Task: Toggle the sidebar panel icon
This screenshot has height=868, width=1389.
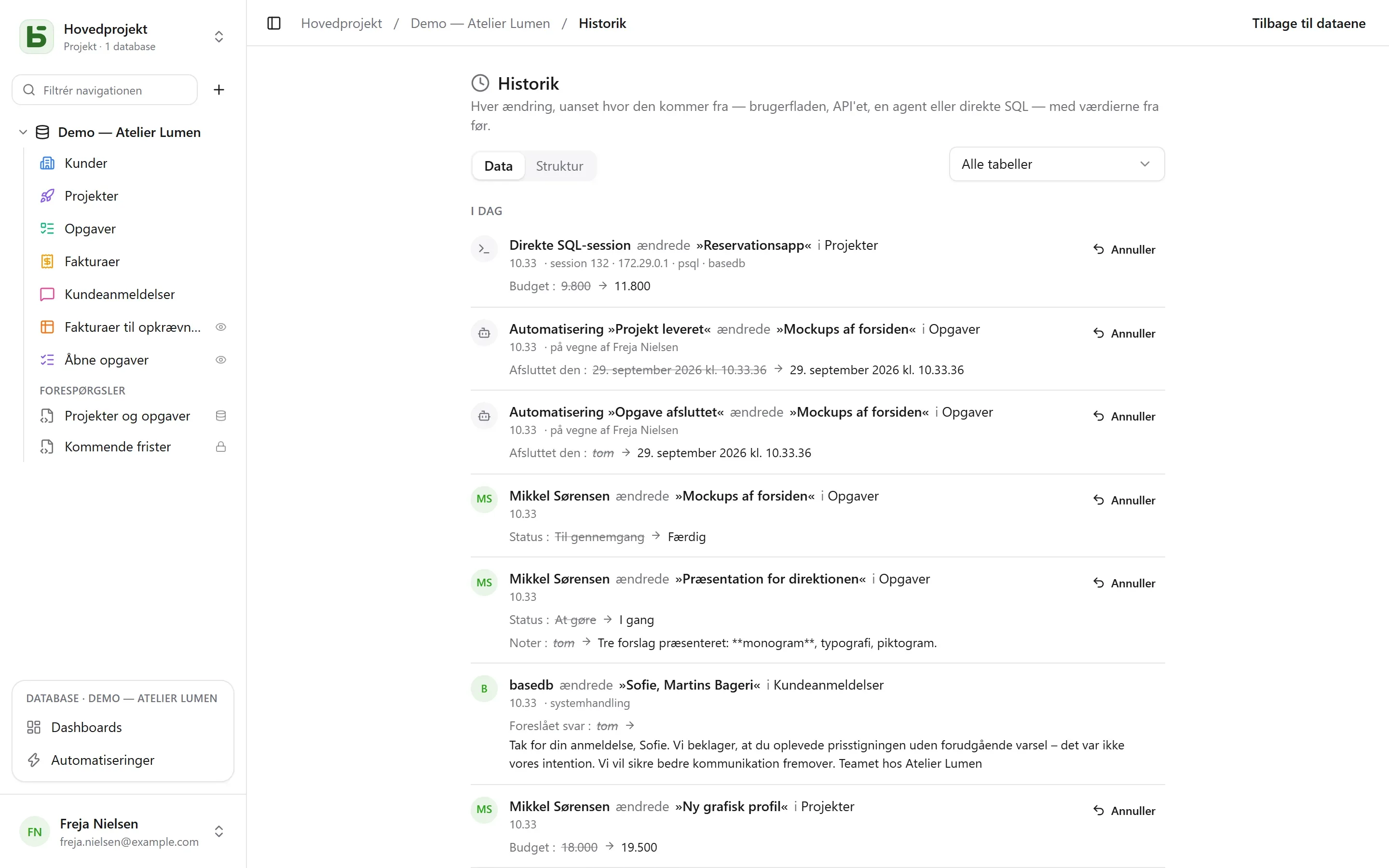Action: point(274,24)
